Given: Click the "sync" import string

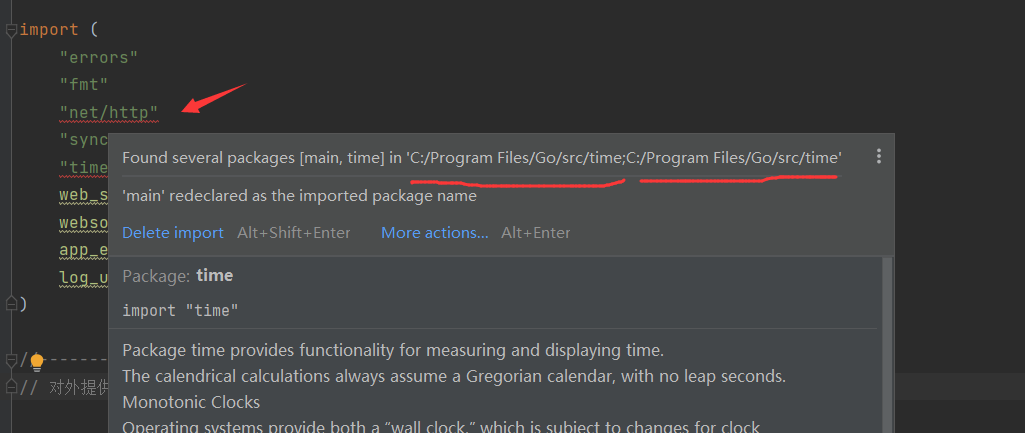Looking at the screenshot, I should click(x=83, y=139).
